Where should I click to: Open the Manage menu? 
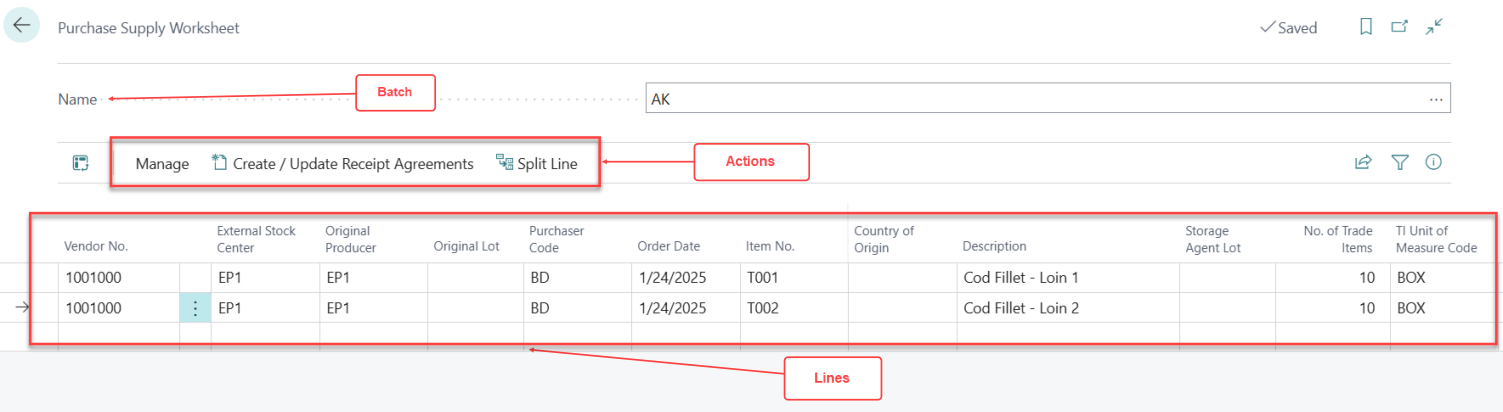click(162, 164)
